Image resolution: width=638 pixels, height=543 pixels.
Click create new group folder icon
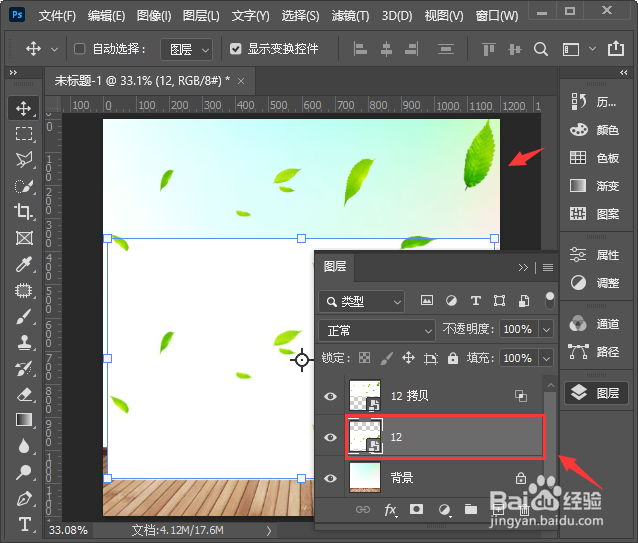click(x=471, y=509)
